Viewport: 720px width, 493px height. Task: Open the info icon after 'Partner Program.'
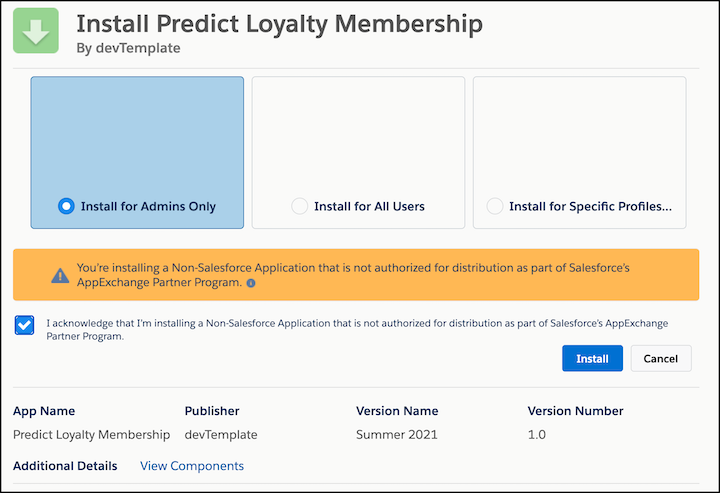(251, 283)
